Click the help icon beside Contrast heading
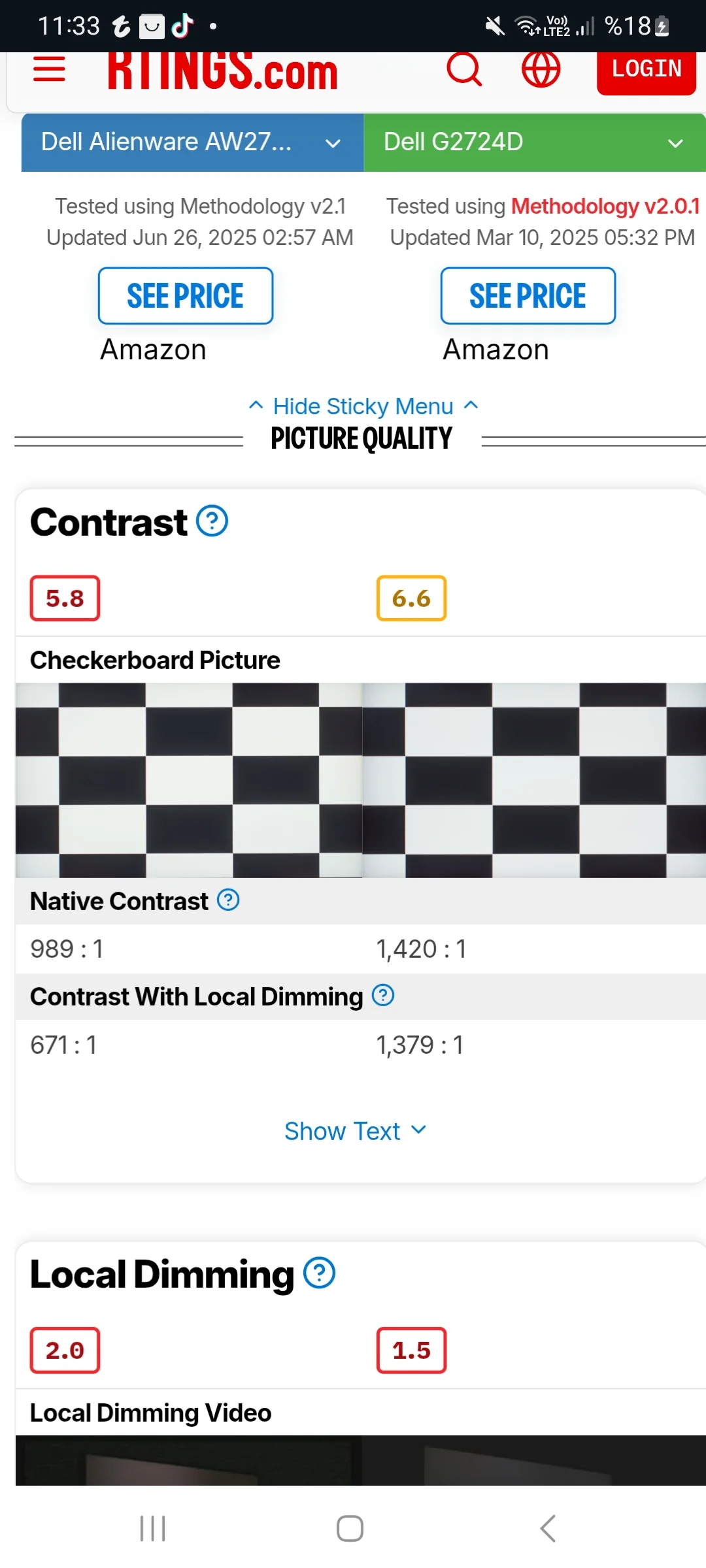Viewport: 706px width, 1568px height. (212, 521)
